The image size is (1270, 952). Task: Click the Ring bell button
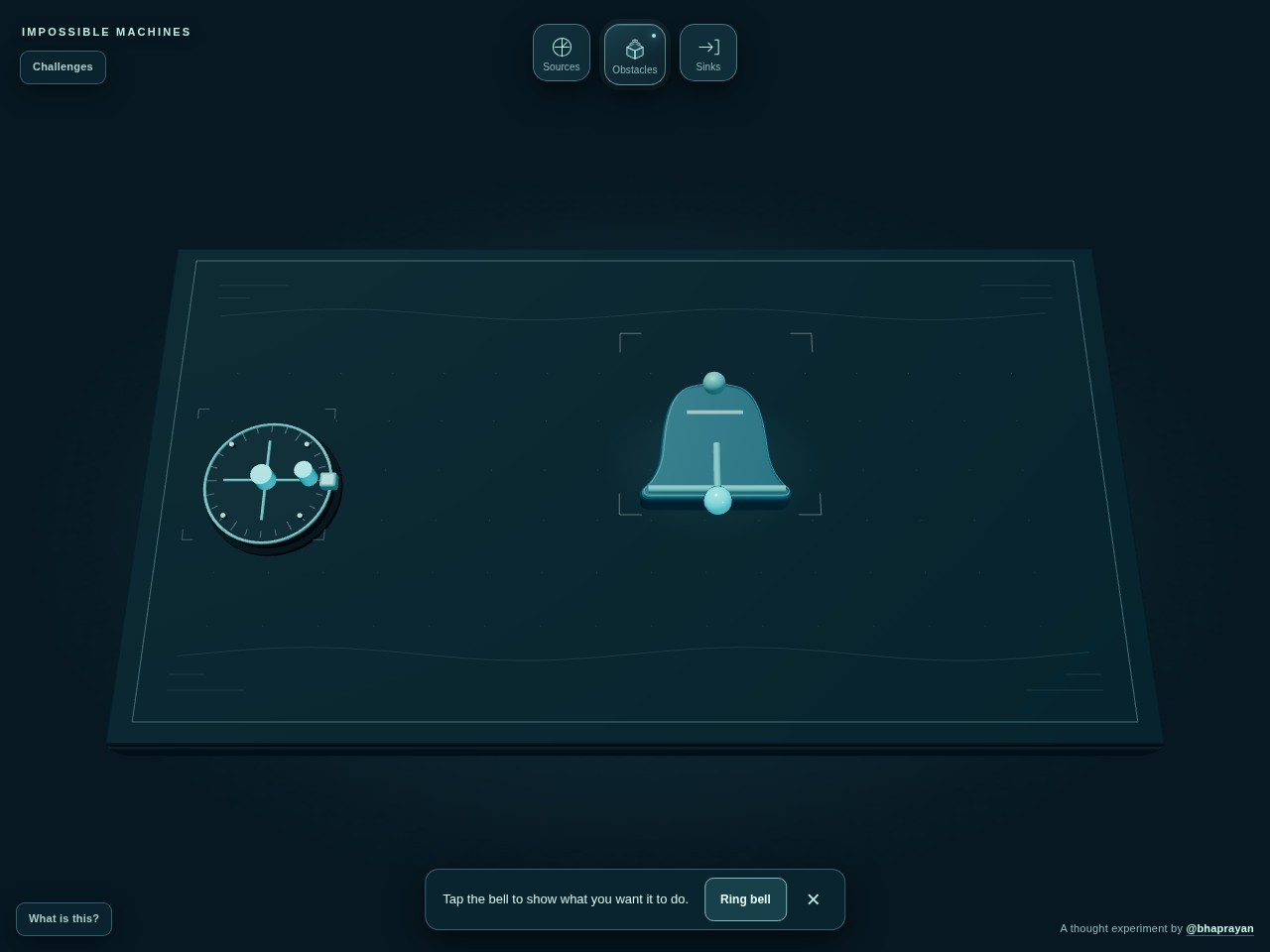click(745, 899)
